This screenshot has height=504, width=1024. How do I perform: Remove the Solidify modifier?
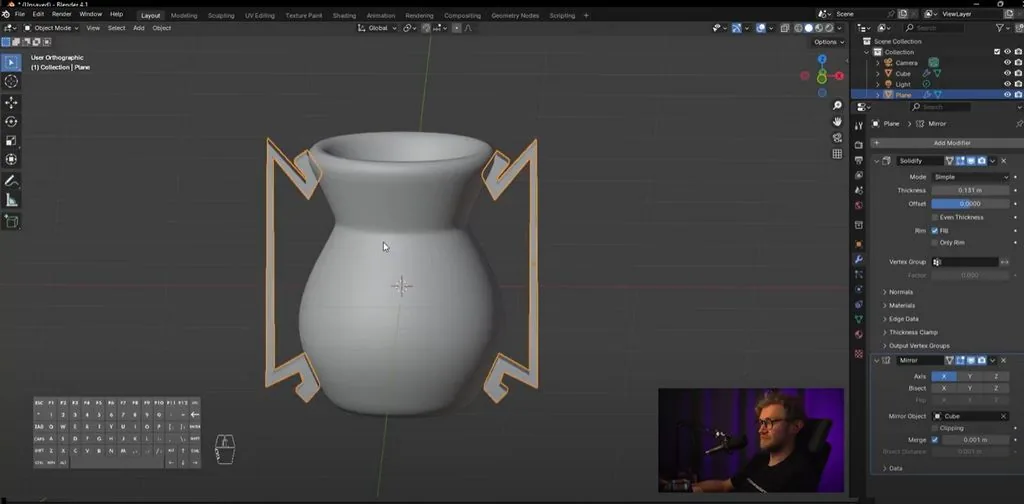pyautogui.click(x=1004, y=161)
